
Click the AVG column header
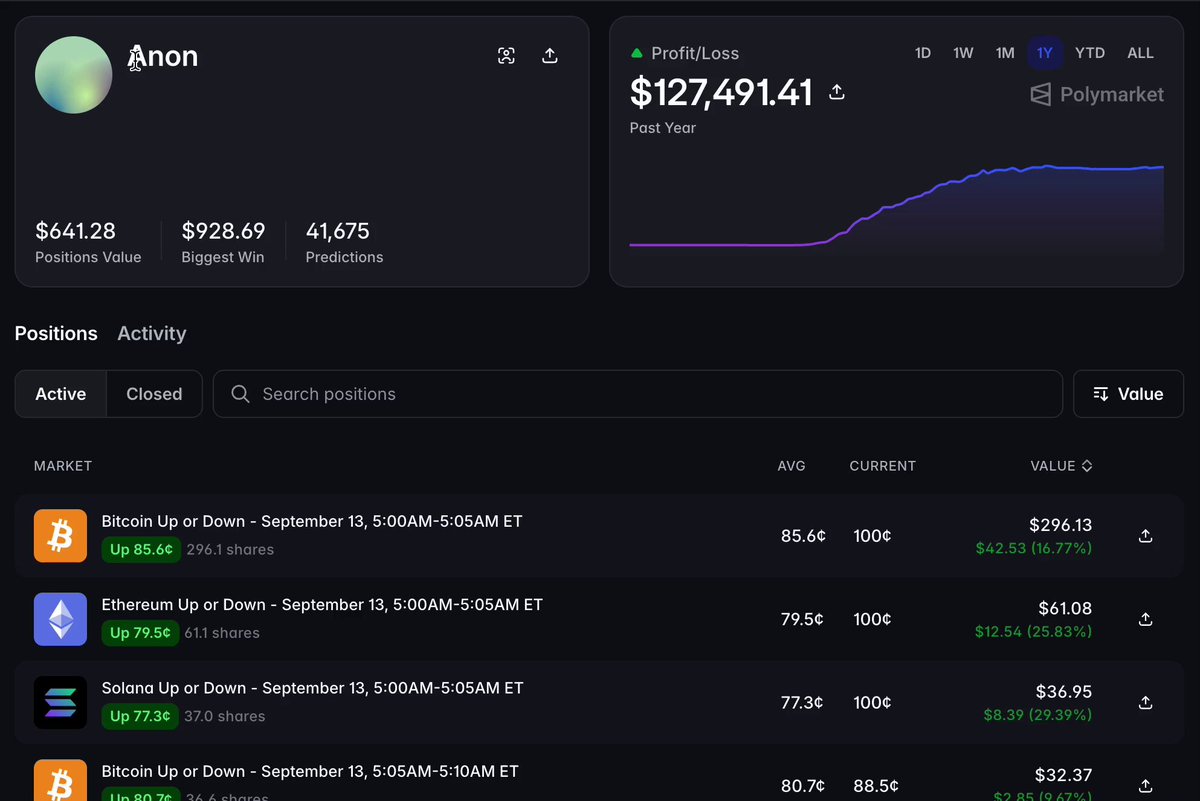pyautogui.click(x=791, y=466)
